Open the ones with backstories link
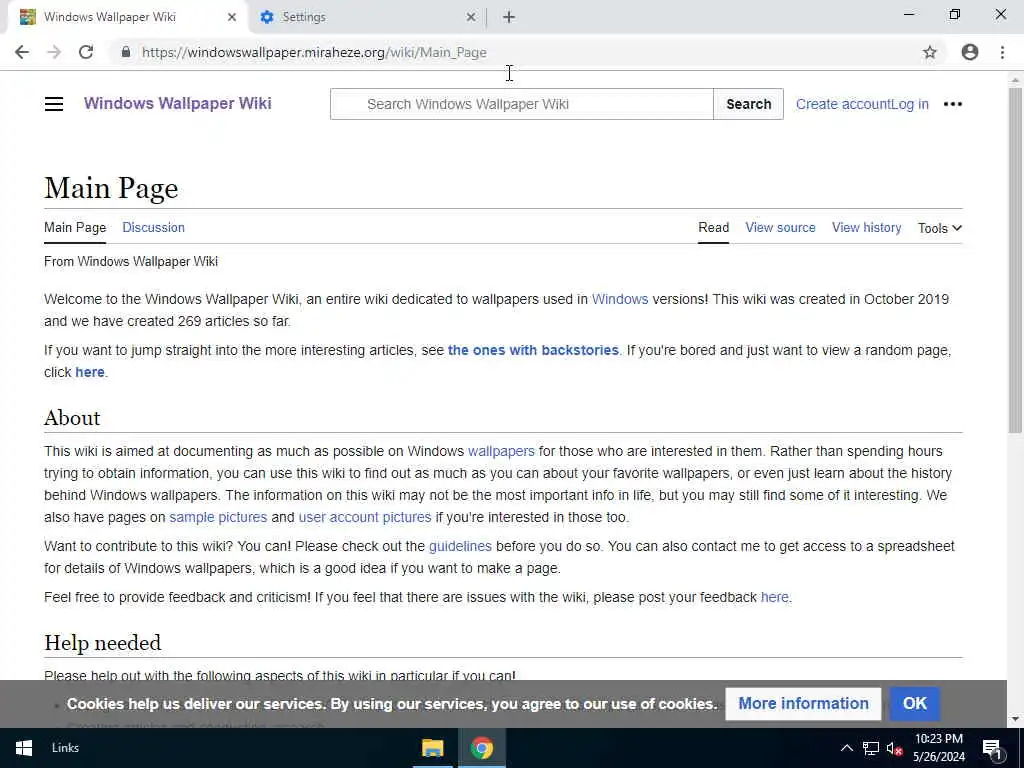The image size is (1024, 768). pos(533,350)
